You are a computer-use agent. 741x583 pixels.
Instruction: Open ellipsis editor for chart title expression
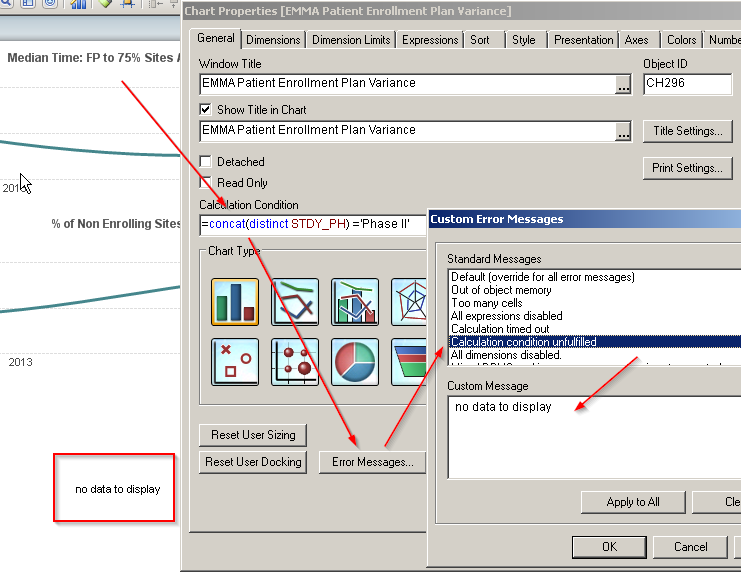coord(623,131)
